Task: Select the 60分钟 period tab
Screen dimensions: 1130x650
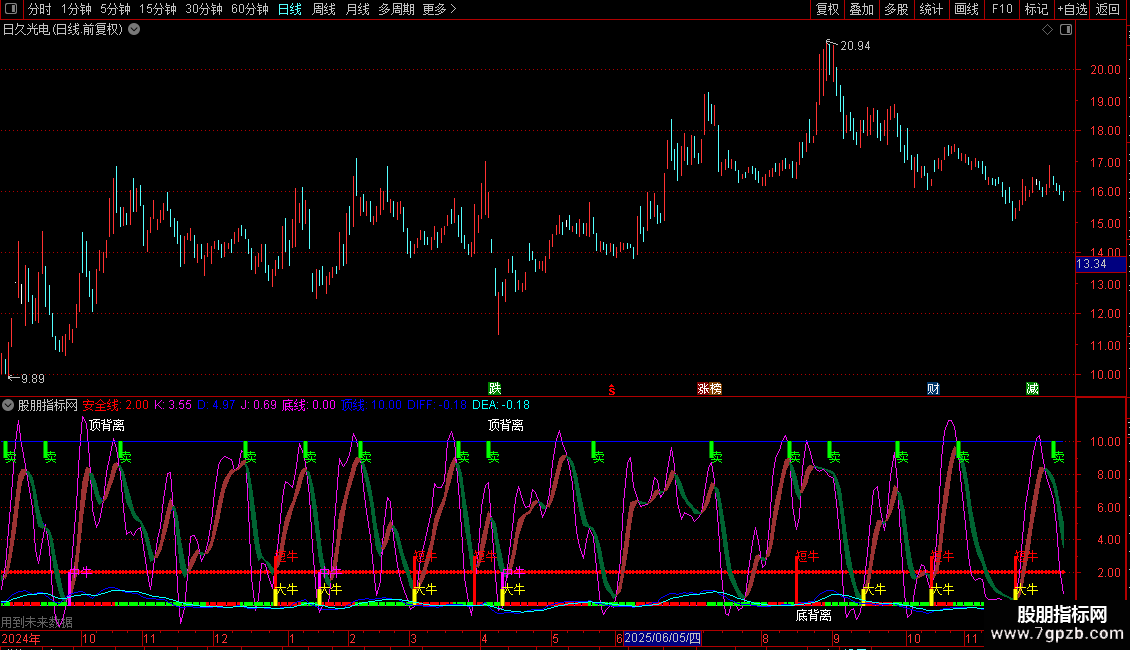Action: pyautogui.click(x=249, y=9)
